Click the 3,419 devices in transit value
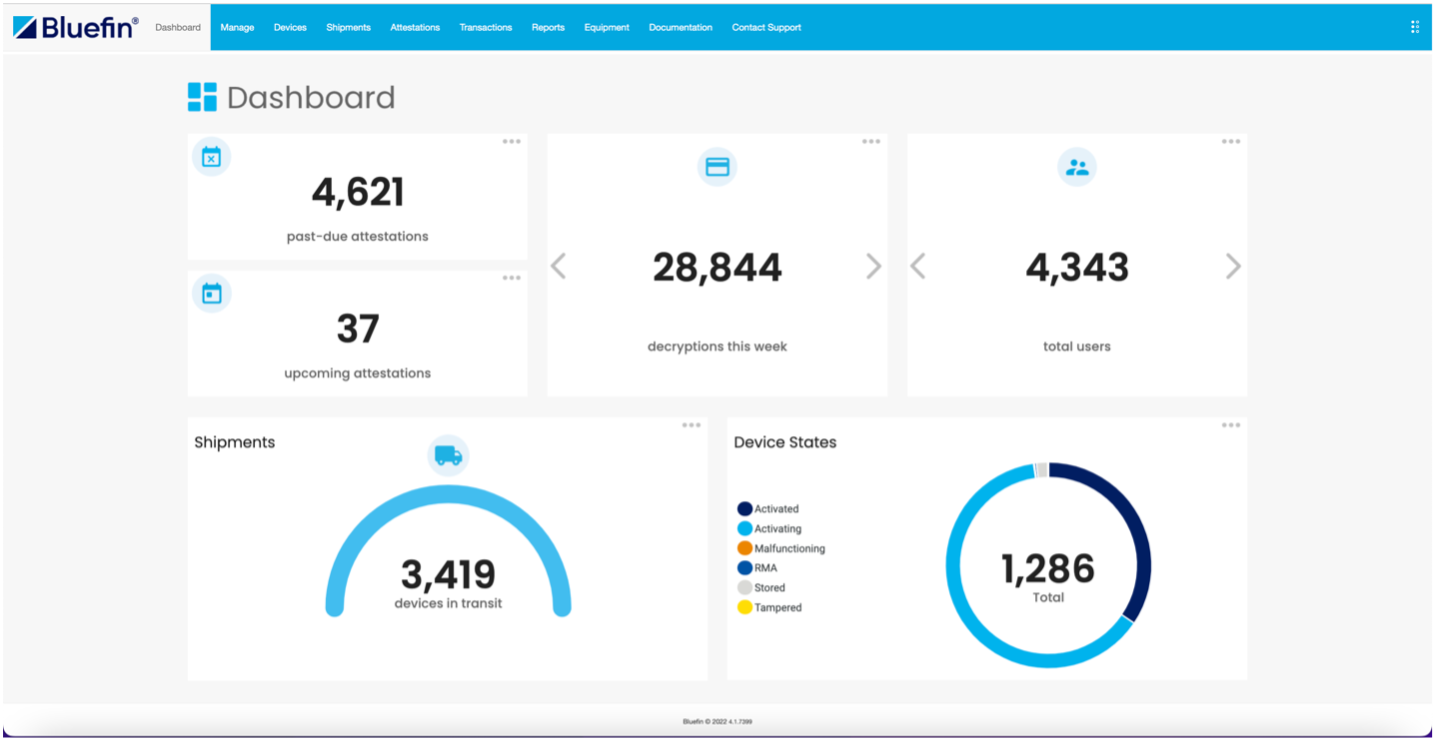The image size is (1439, 745). coord(448,574)
